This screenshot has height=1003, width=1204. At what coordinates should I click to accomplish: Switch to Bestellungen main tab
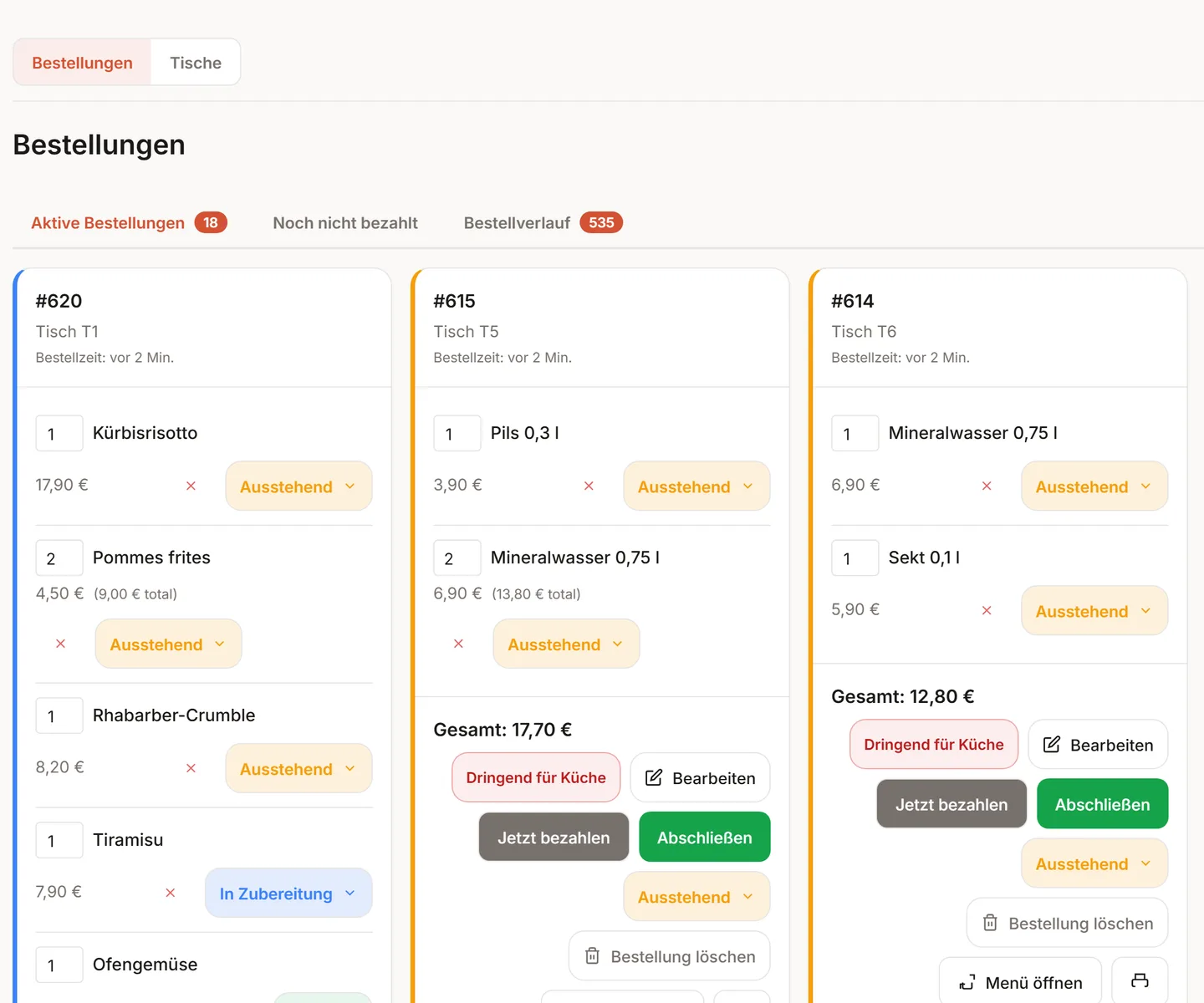click(82, 62)
